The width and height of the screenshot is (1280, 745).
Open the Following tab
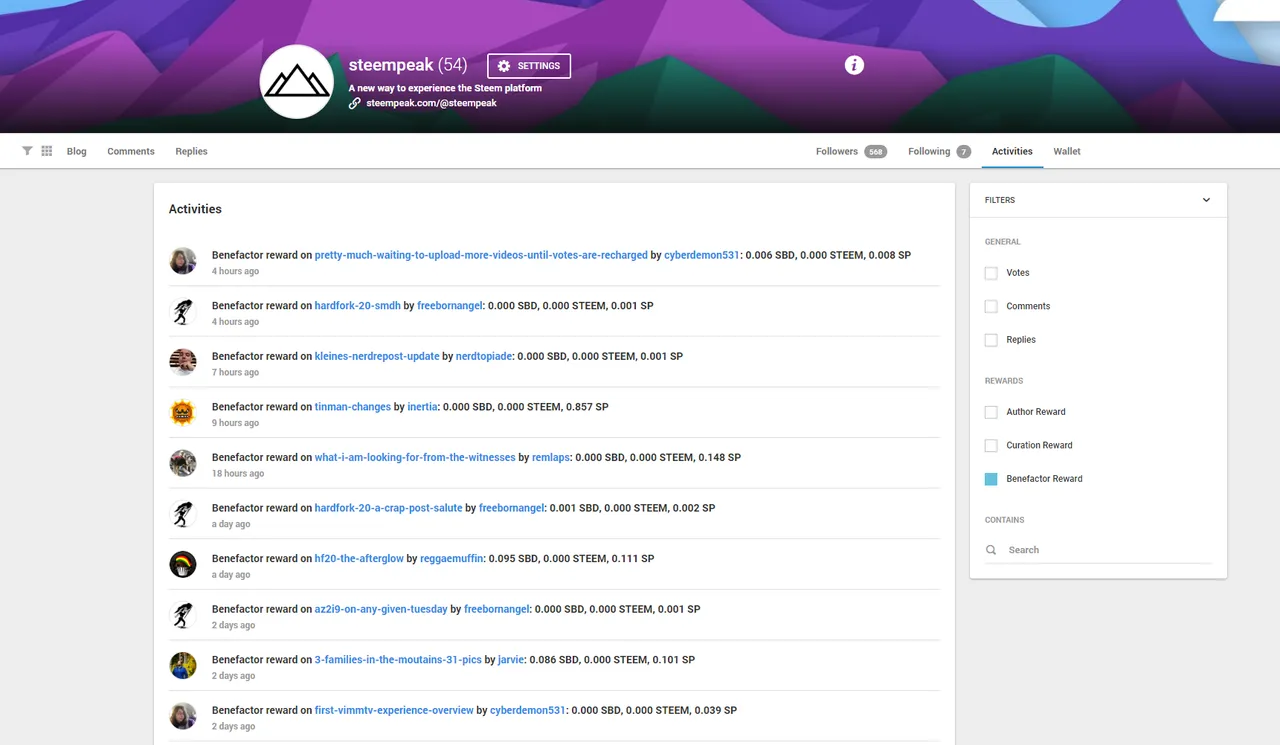[939, 151]
